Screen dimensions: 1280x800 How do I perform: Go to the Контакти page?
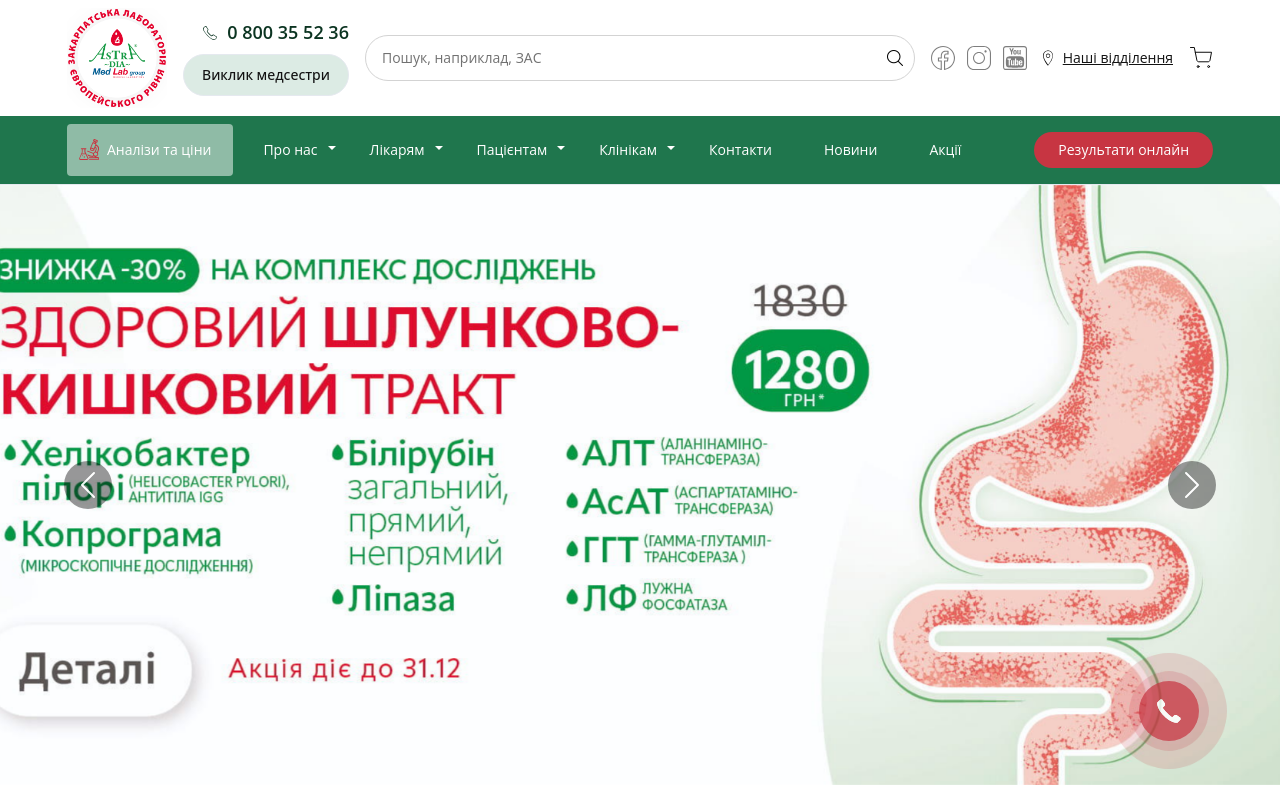[740, 150]
